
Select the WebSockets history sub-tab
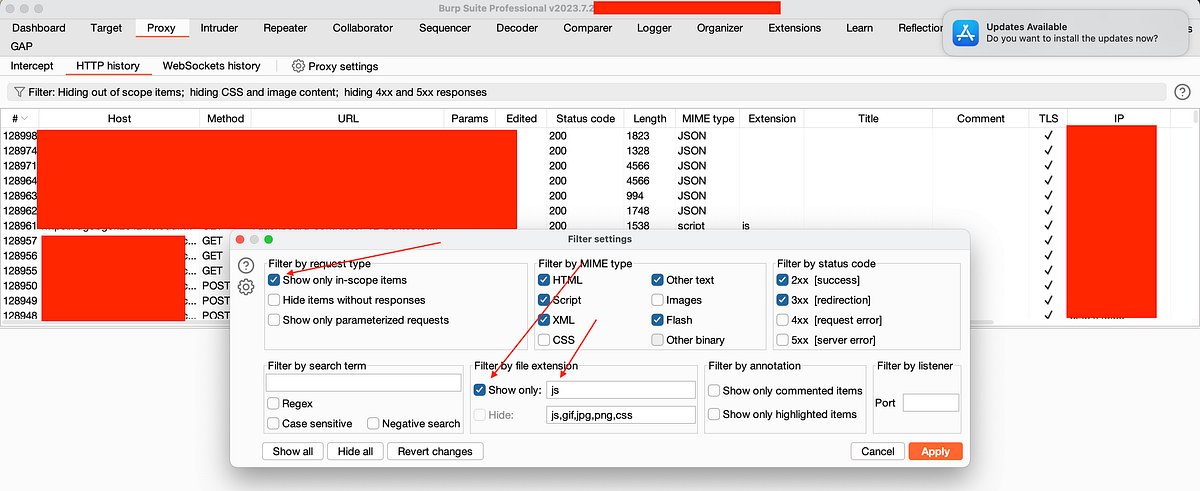pyautogui.click(x=211, y=66)
